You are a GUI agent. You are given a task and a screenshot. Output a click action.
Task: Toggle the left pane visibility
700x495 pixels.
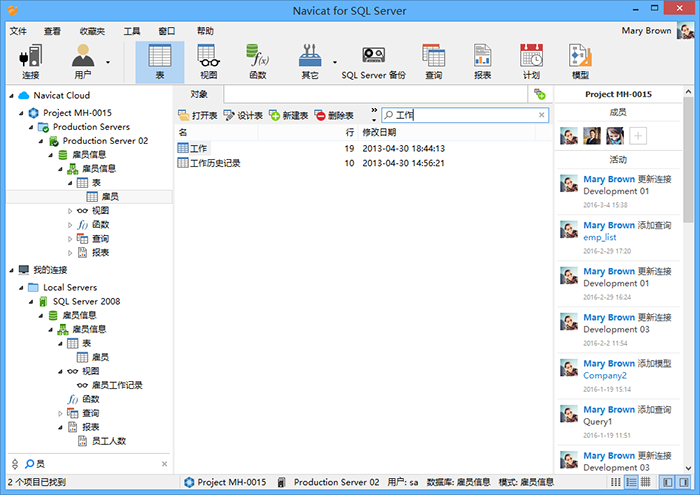click(668, 482)
